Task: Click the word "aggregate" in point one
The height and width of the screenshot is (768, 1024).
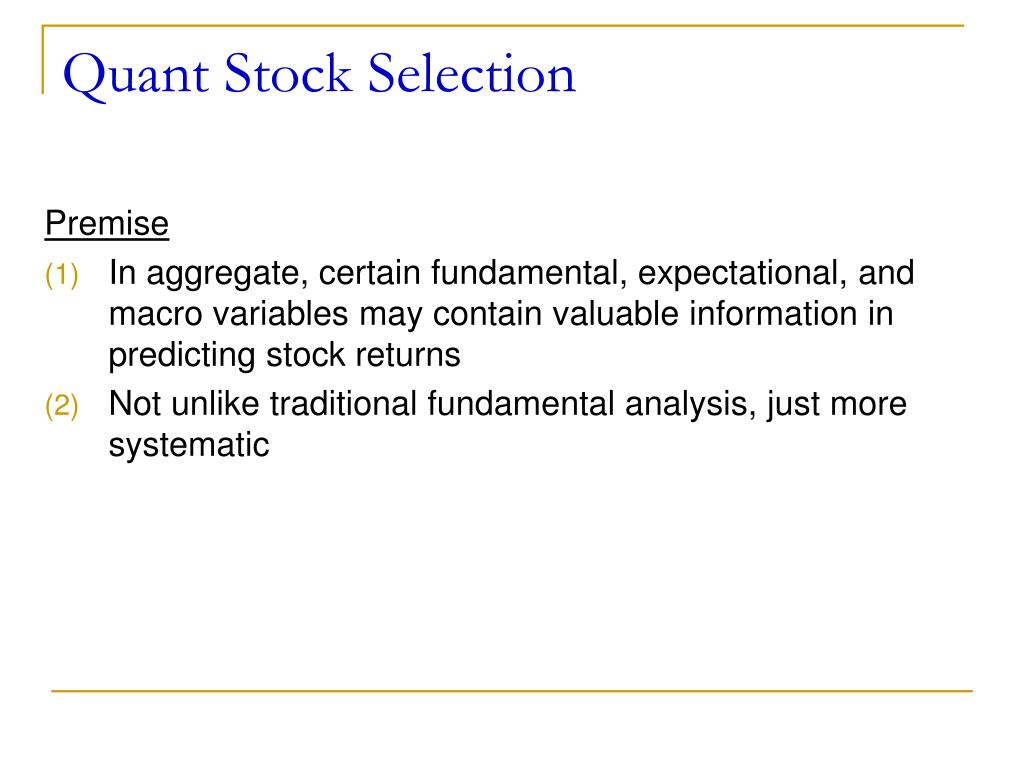Action: click(227, 274)
